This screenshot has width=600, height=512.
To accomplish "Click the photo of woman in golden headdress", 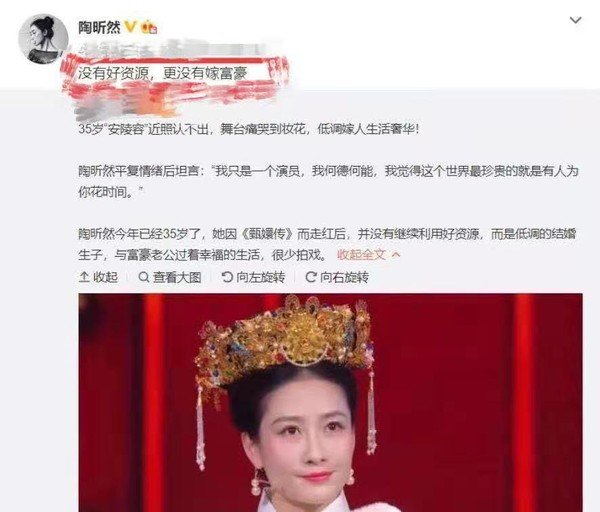I will point(331,403).
